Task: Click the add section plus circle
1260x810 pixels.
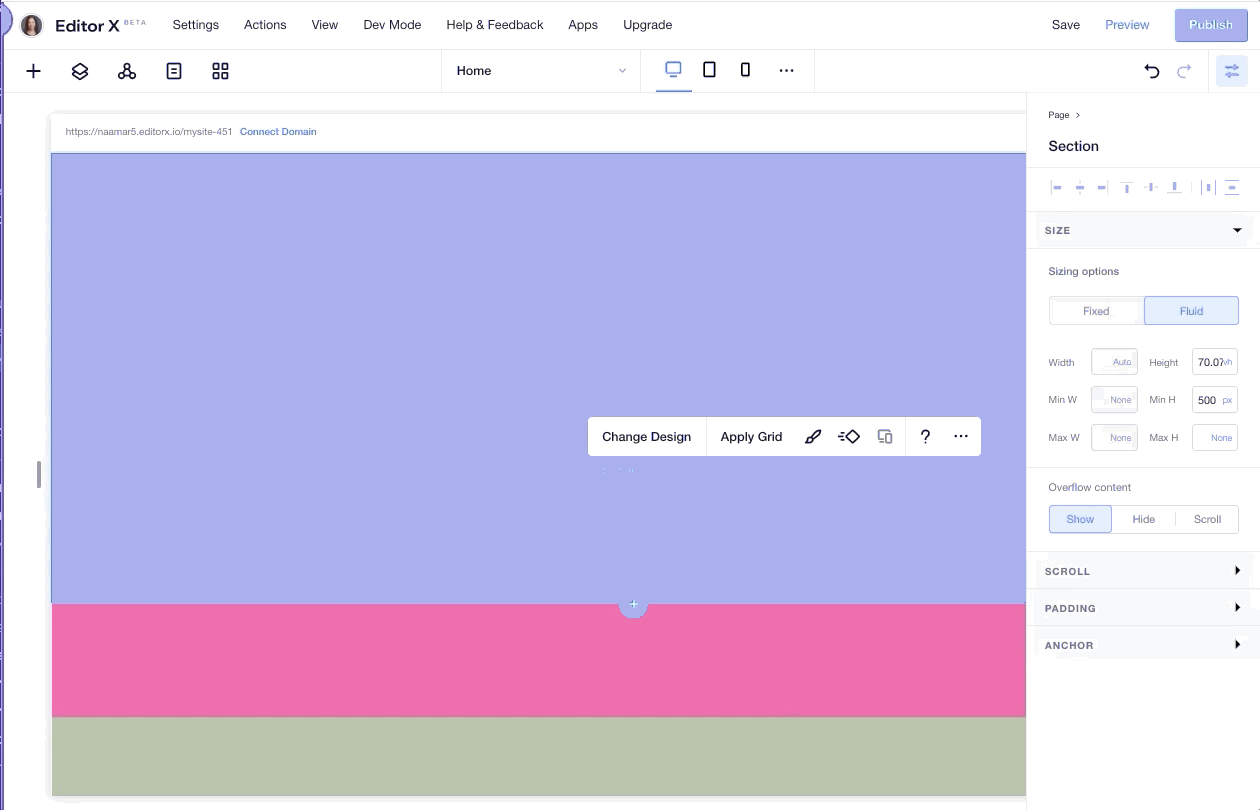Action: 633,604
